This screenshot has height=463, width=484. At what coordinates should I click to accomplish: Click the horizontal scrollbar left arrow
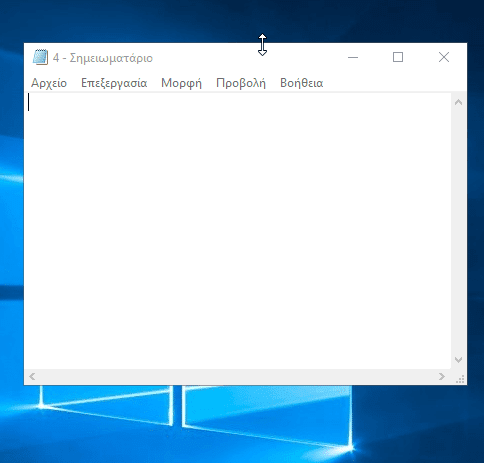32,377
